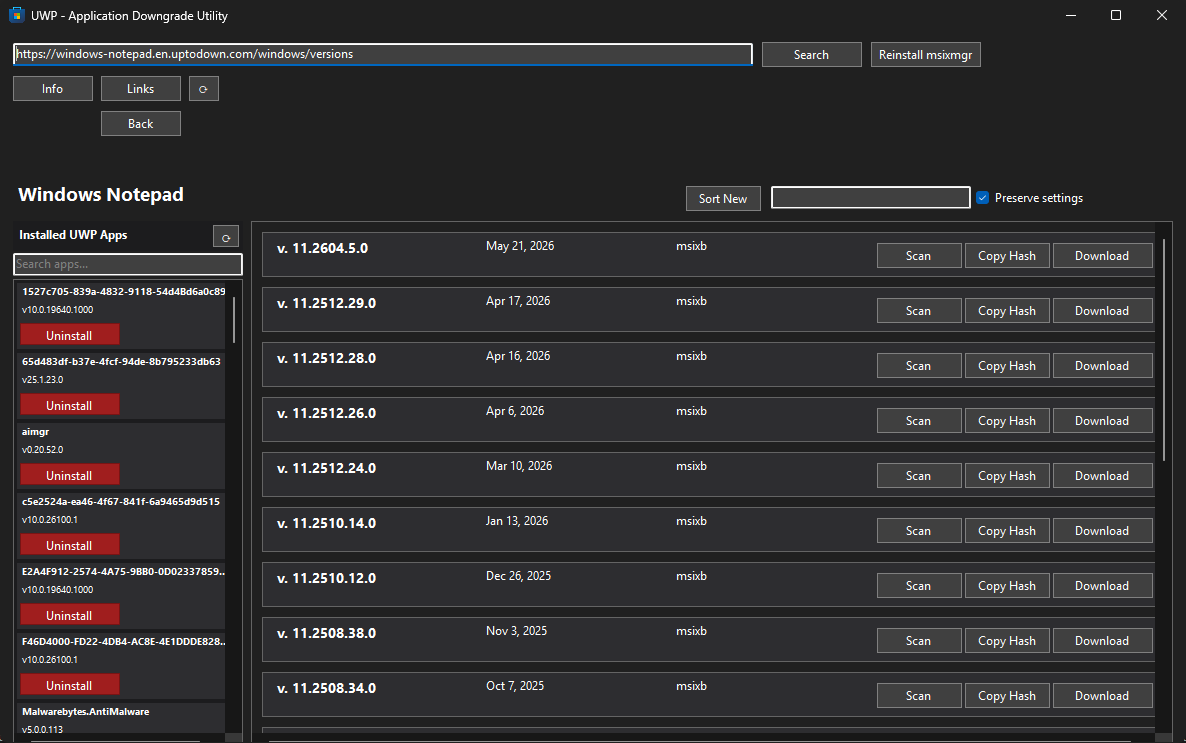Refresh the Installed UWP Apps list
The image size is (1186, 743).
(225, 236)
